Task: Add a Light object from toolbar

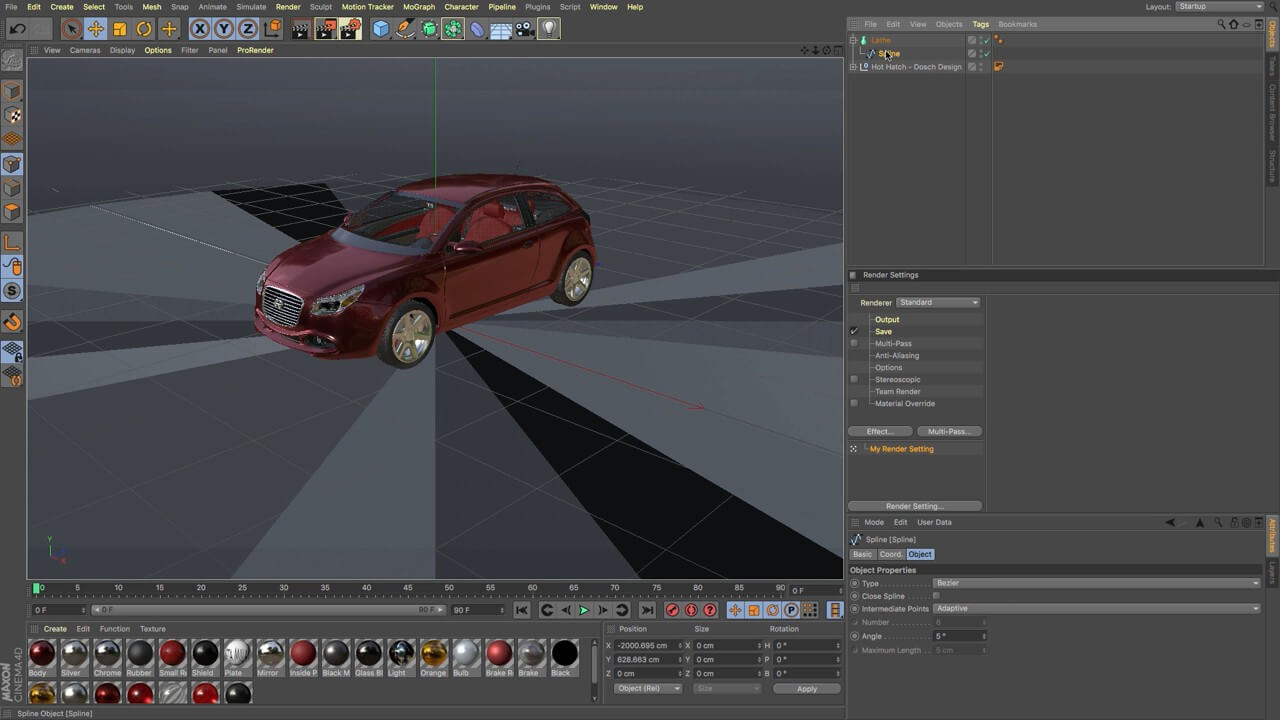Action: tap(550, 29)
